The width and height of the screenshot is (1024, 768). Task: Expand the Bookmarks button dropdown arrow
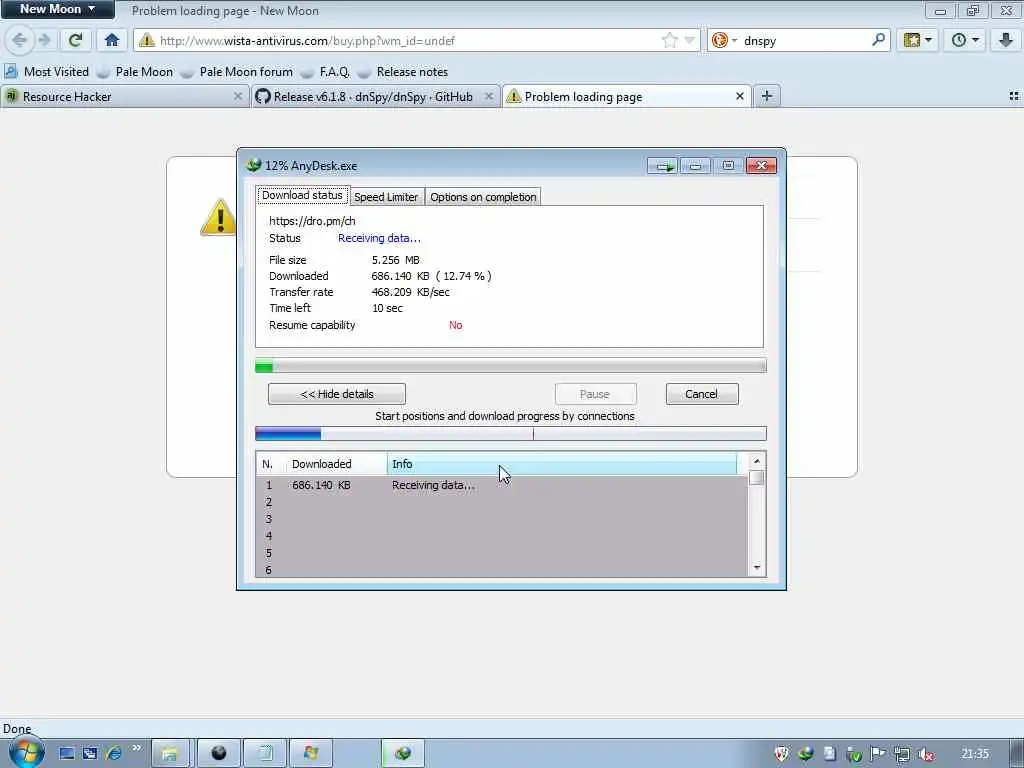tap(929, 40)
